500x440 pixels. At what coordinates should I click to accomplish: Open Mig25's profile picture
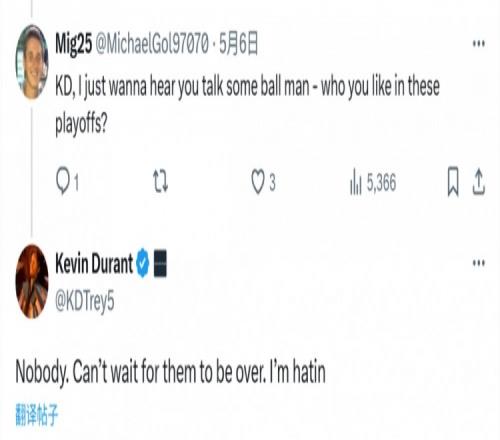coord(32,62)
